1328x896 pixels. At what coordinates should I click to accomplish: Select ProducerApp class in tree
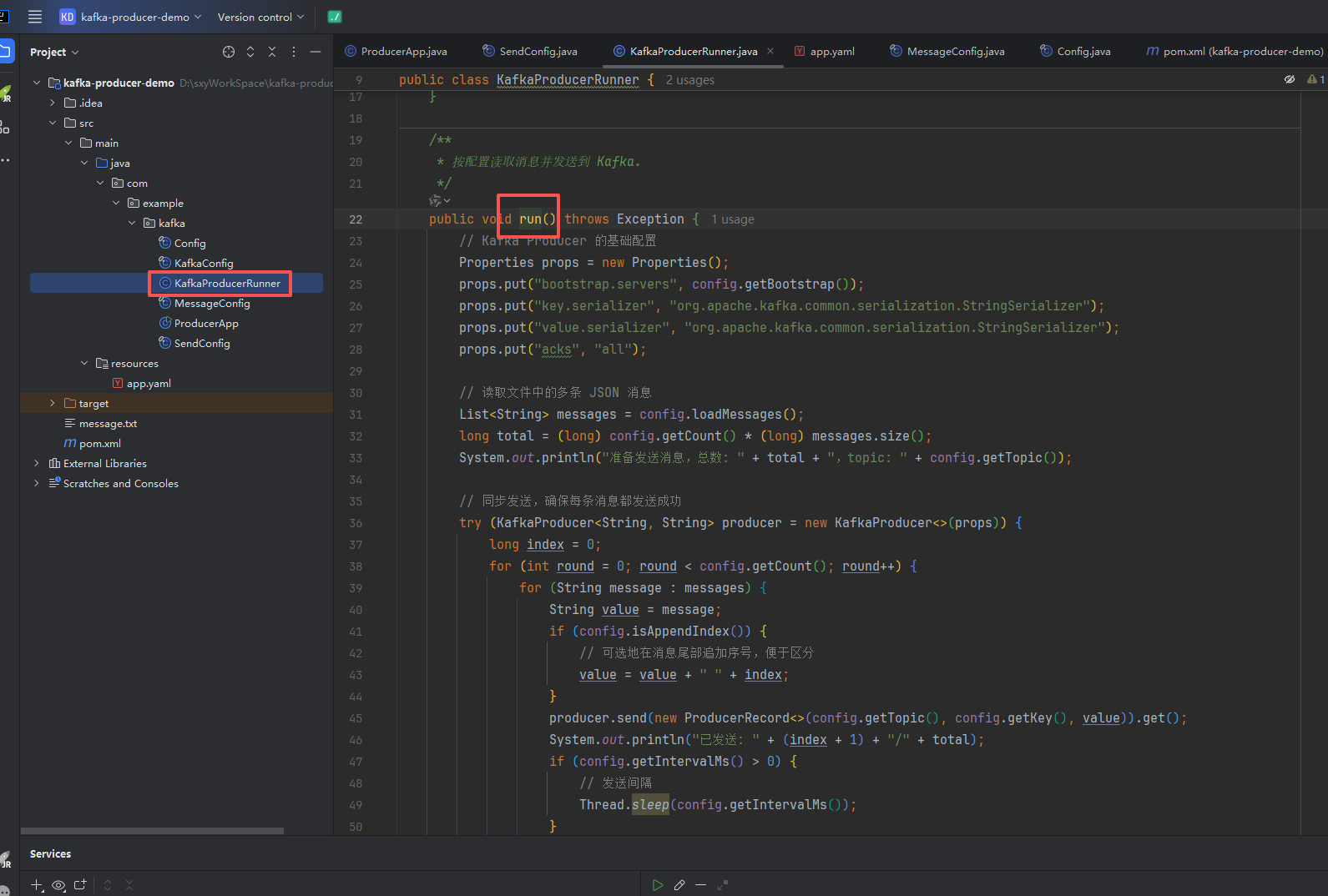199,323
